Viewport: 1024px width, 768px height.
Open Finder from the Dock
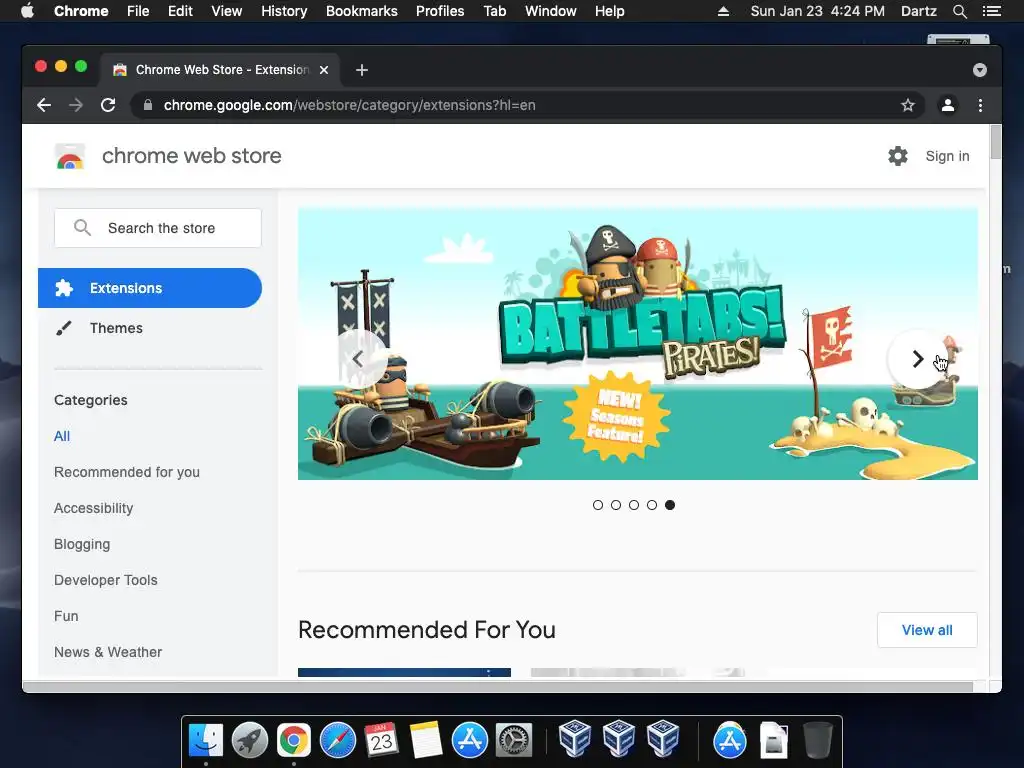coord(206,741)
